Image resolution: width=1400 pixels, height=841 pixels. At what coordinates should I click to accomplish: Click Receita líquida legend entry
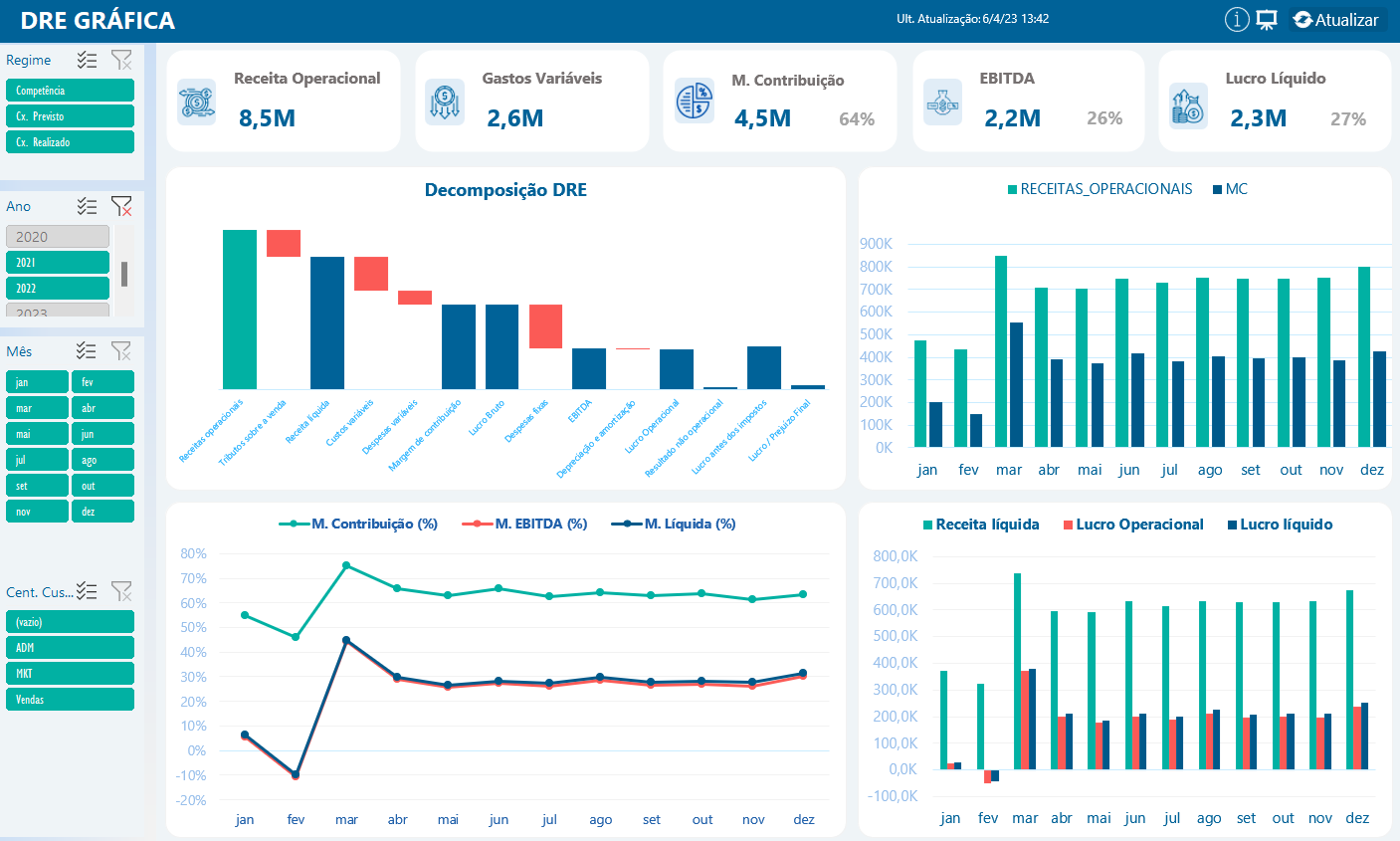pyautogui.click(x=981, y=525)
